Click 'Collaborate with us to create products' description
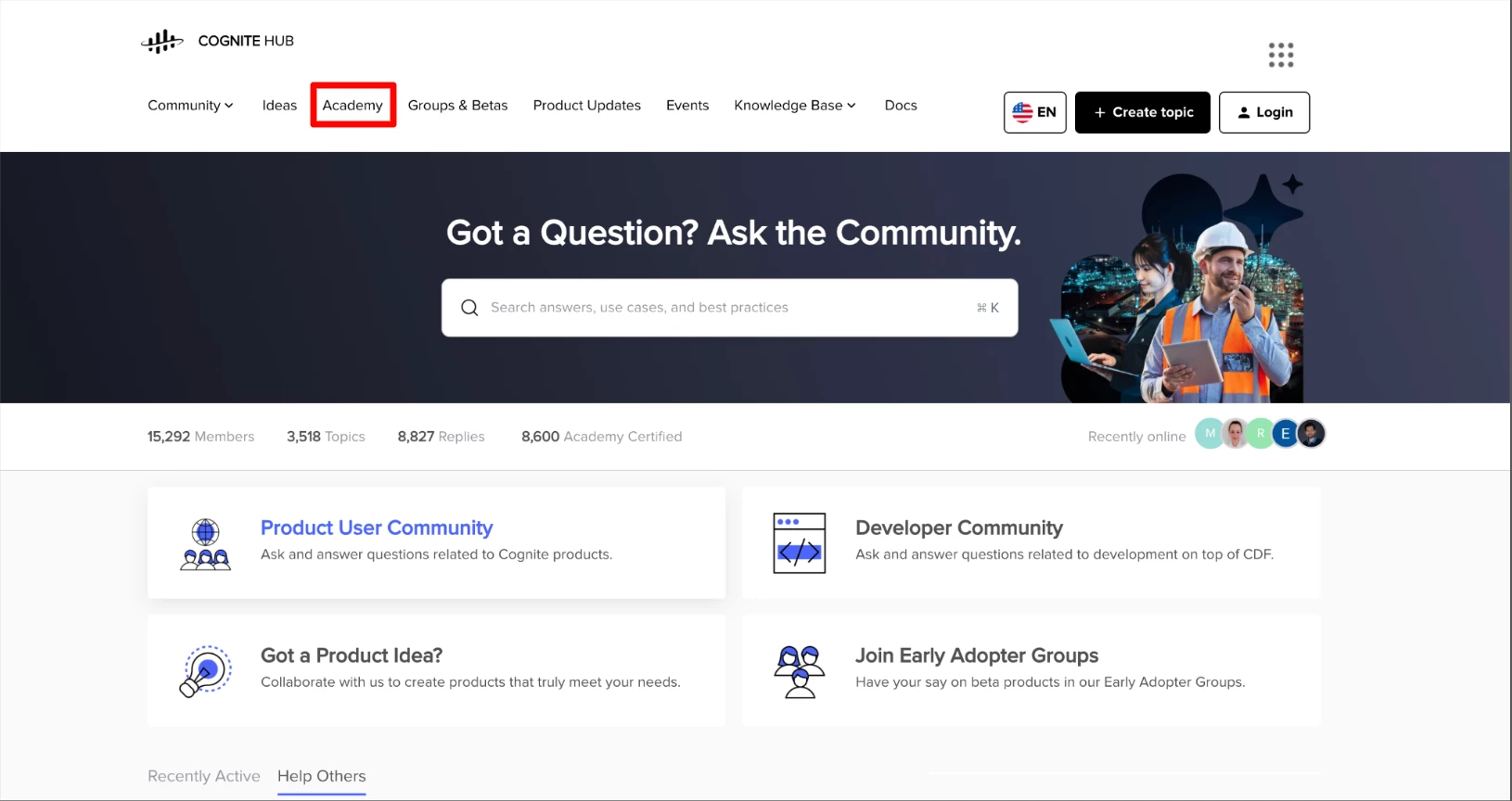 click(470, 682)
